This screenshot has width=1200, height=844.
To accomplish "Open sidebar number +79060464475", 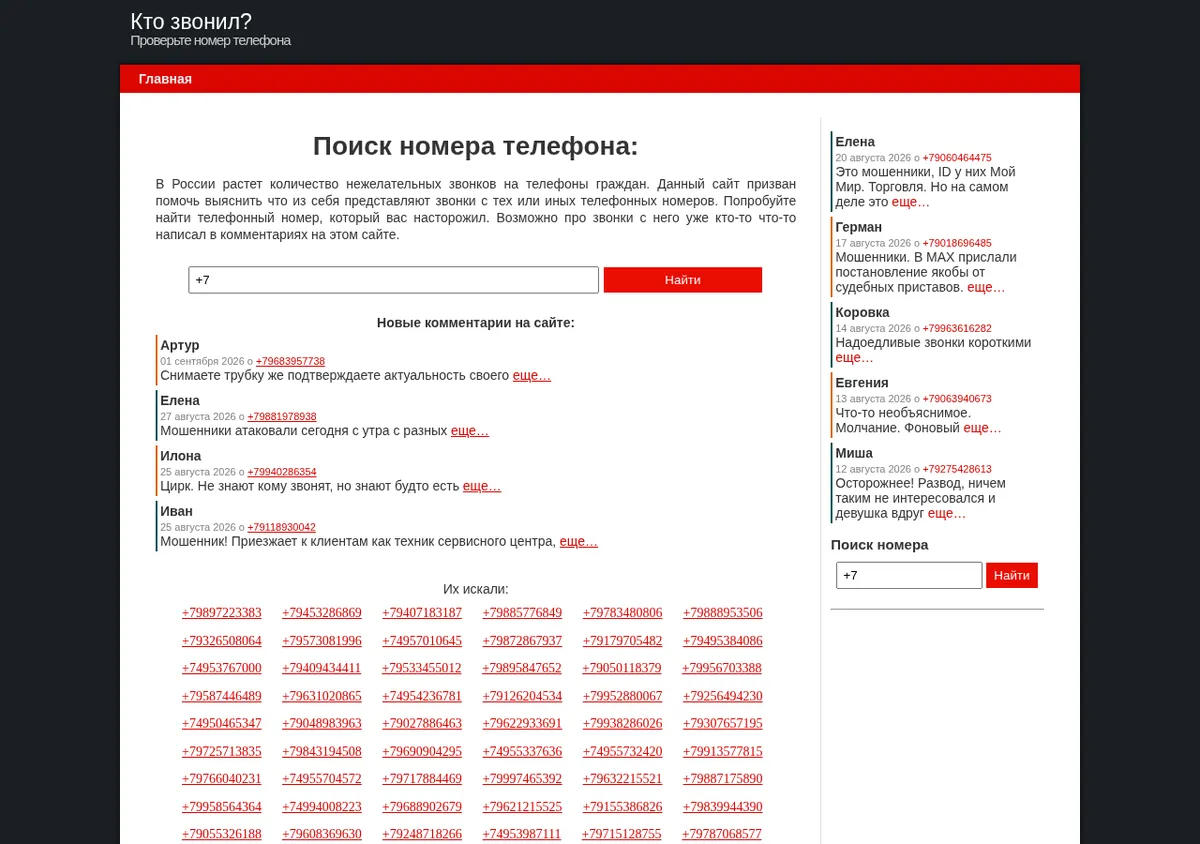I will tap(957, 158).
